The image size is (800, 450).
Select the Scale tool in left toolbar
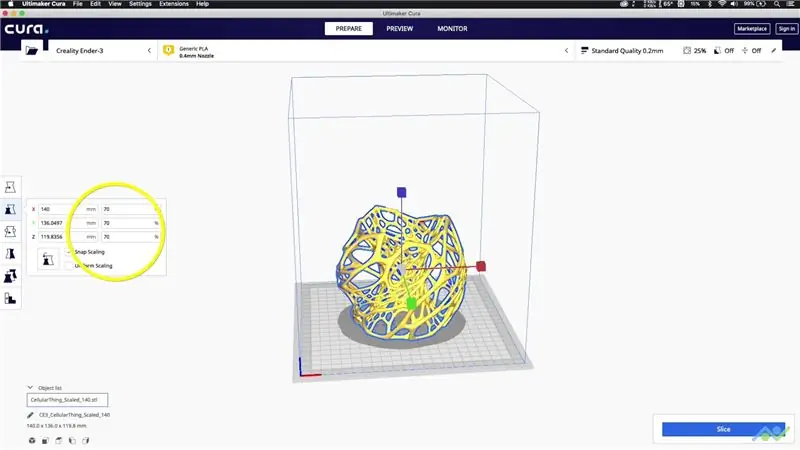pyautogui.click(x=10, y=209)
